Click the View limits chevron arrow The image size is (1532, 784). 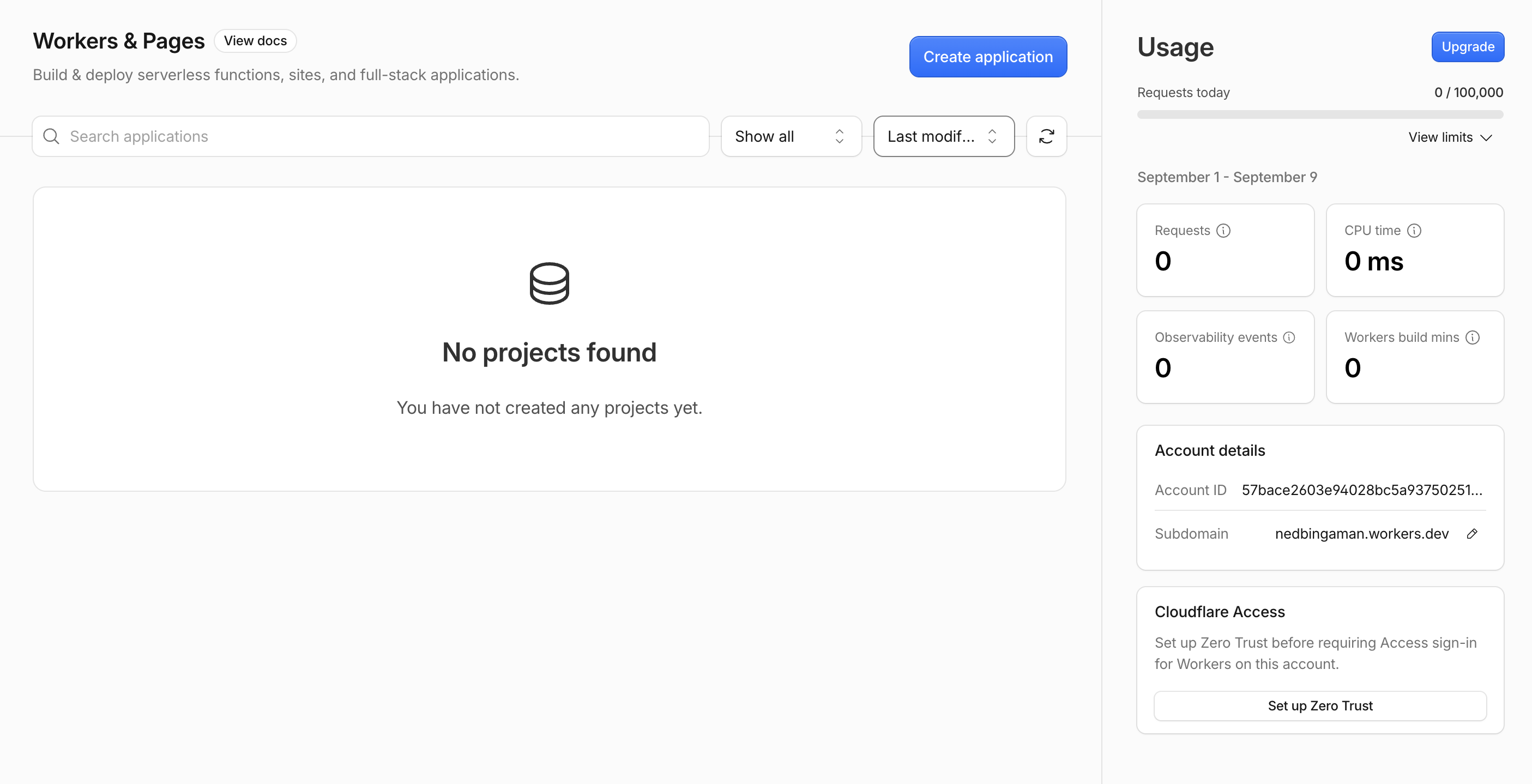1486,137
